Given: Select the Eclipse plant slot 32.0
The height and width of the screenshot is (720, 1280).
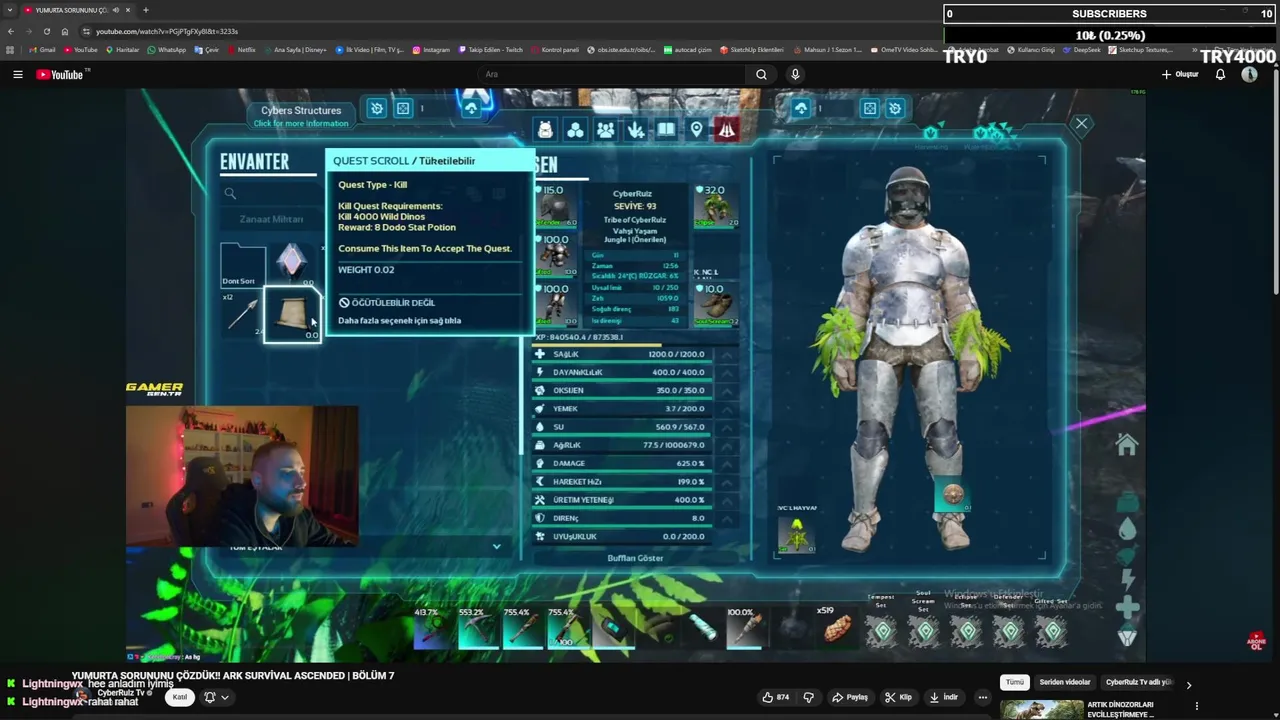Looking at the screenshot, I should tap(716, 205).
